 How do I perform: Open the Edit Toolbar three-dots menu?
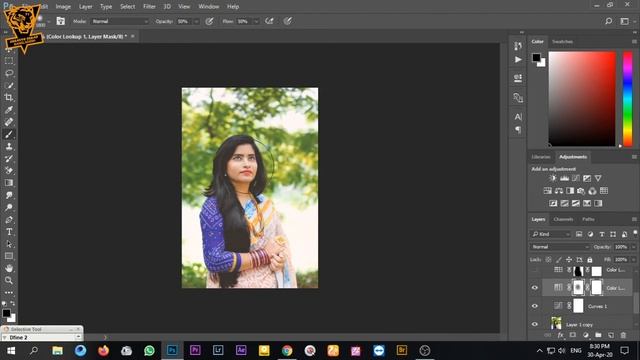pos(9,293)
